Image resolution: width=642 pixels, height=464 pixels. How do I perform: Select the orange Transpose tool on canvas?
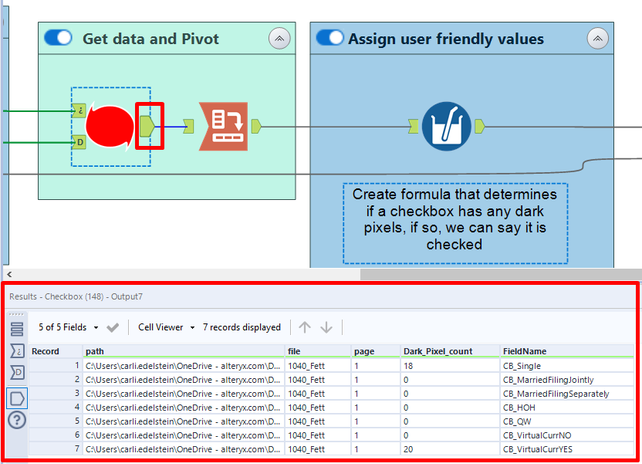click(x=223, y=126)
